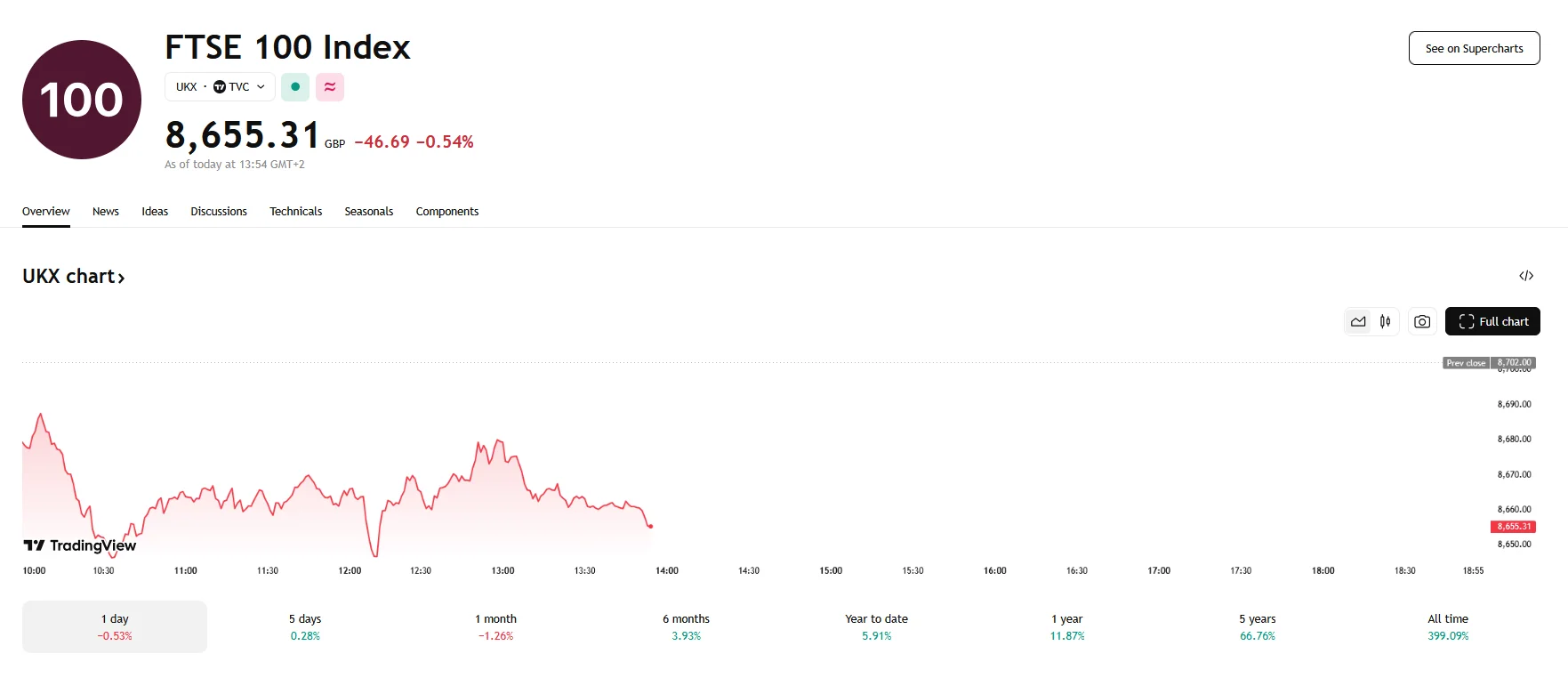Screen dimensions: 1568x686
Task: Click the 1 month range option
Action: [495, 626]
